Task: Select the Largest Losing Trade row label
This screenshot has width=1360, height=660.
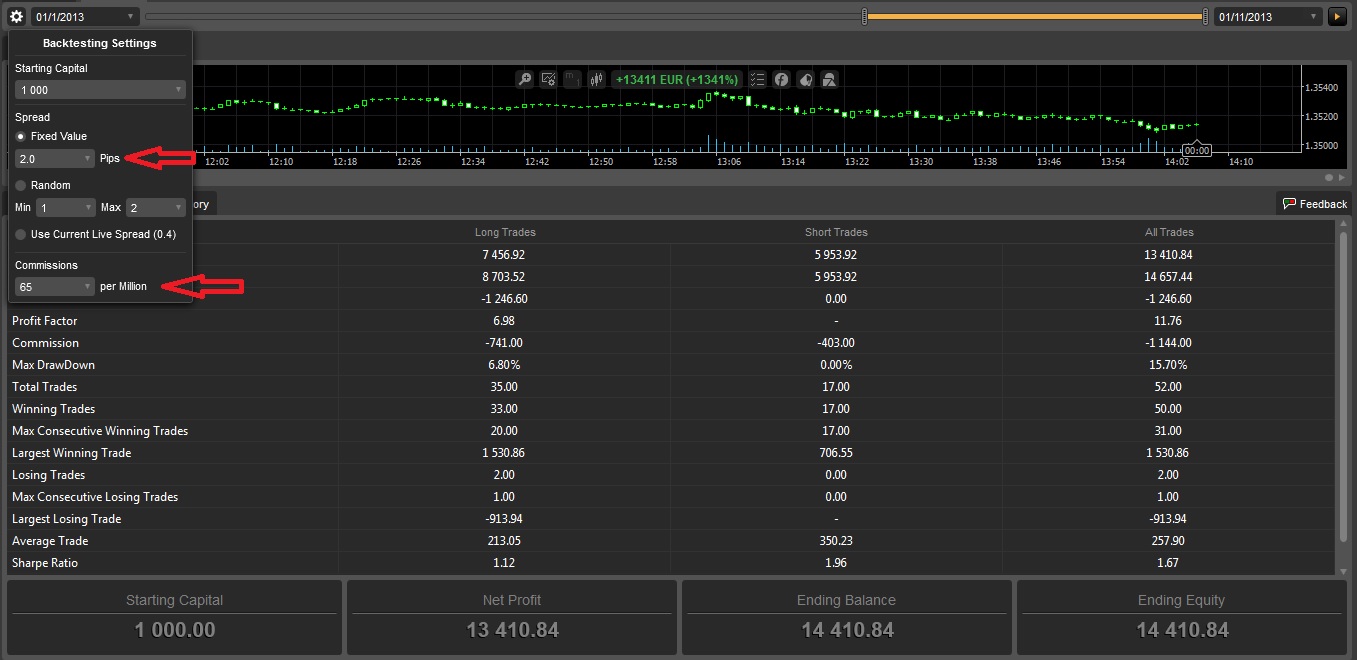Action: tap(67, 519)
